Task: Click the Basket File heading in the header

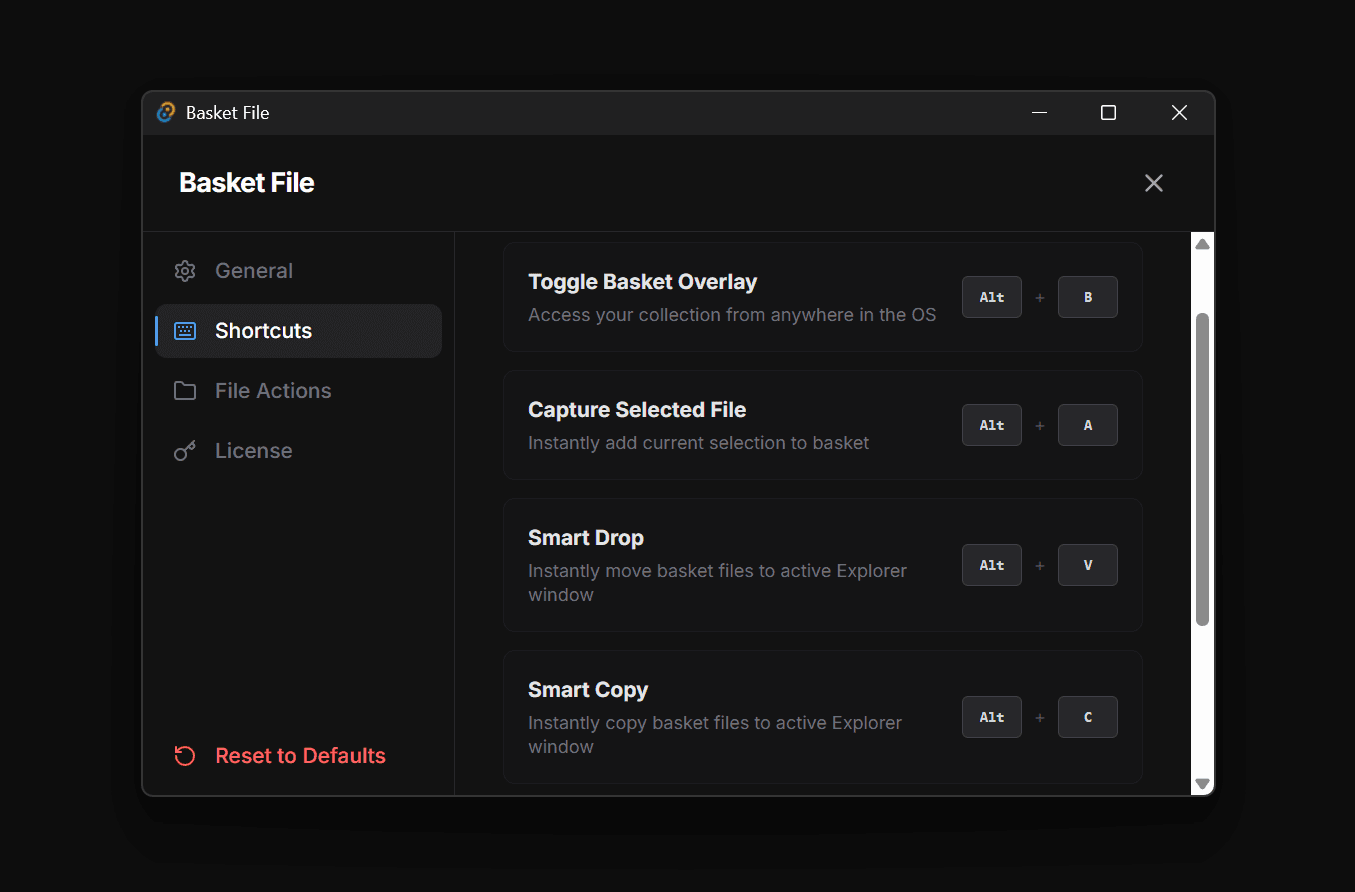Action: [x=247, y=183]
